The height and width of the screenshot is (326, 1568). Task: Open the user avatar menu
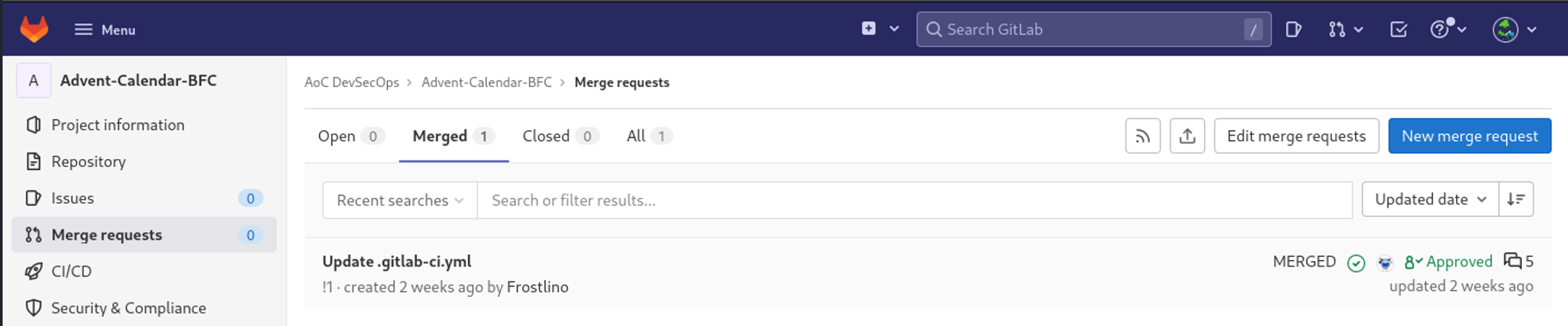tap(1514, 29)
